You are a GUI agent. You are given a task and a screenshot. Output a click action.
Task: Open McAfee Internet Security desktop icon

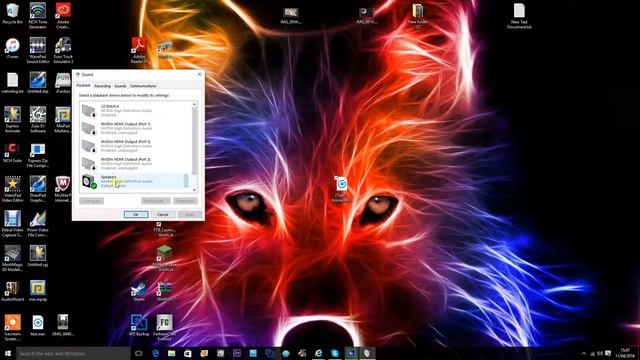63,189
